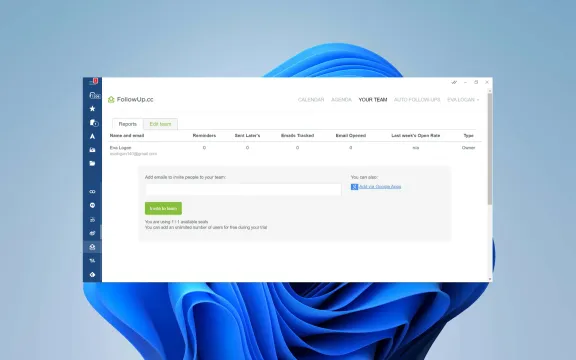Click the 'Emails Tracked' column header
576x360 pixels.
(297, 136)
